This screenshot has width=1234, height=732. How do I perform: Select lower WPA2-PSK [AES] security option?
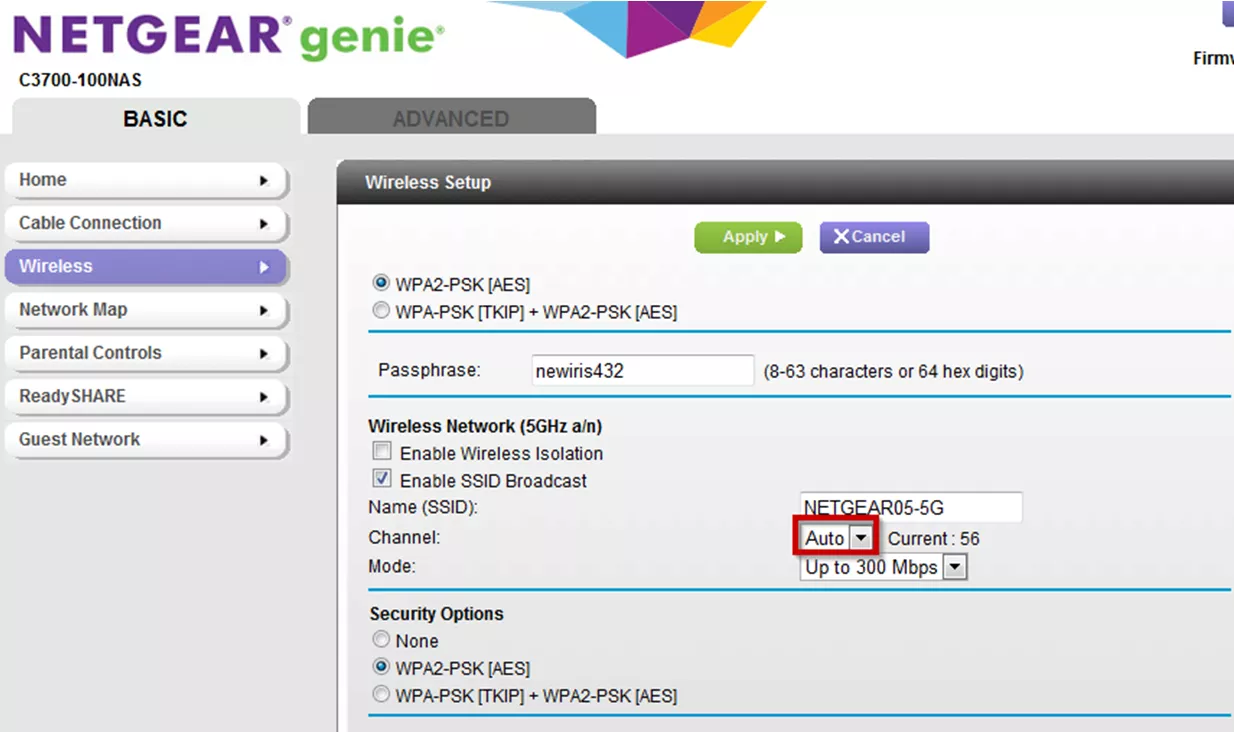[381, 667]
